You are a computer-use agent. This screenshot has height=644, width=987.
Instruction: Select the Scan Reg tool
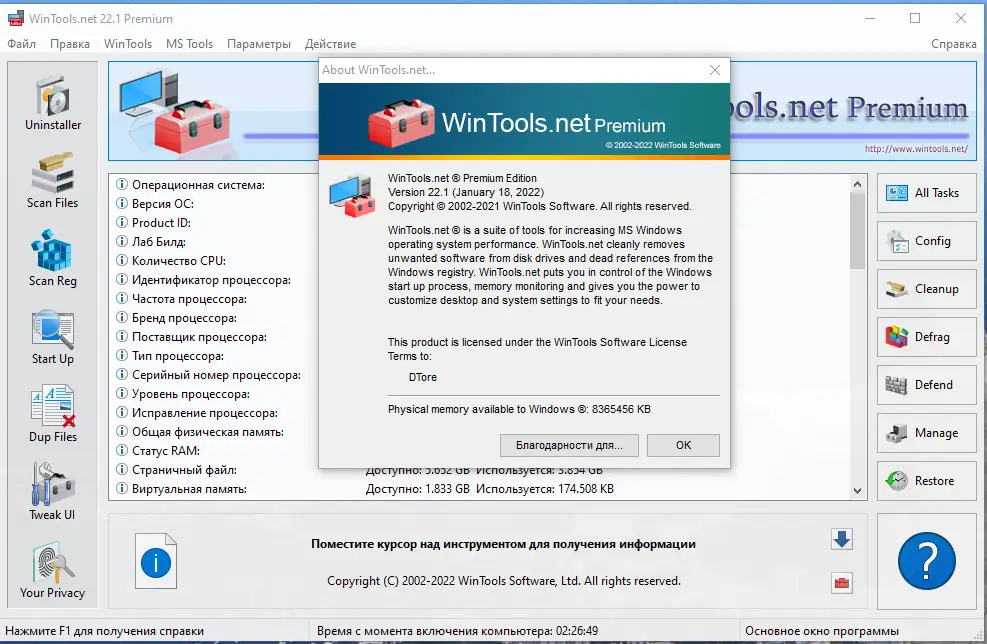pos(51,258)
